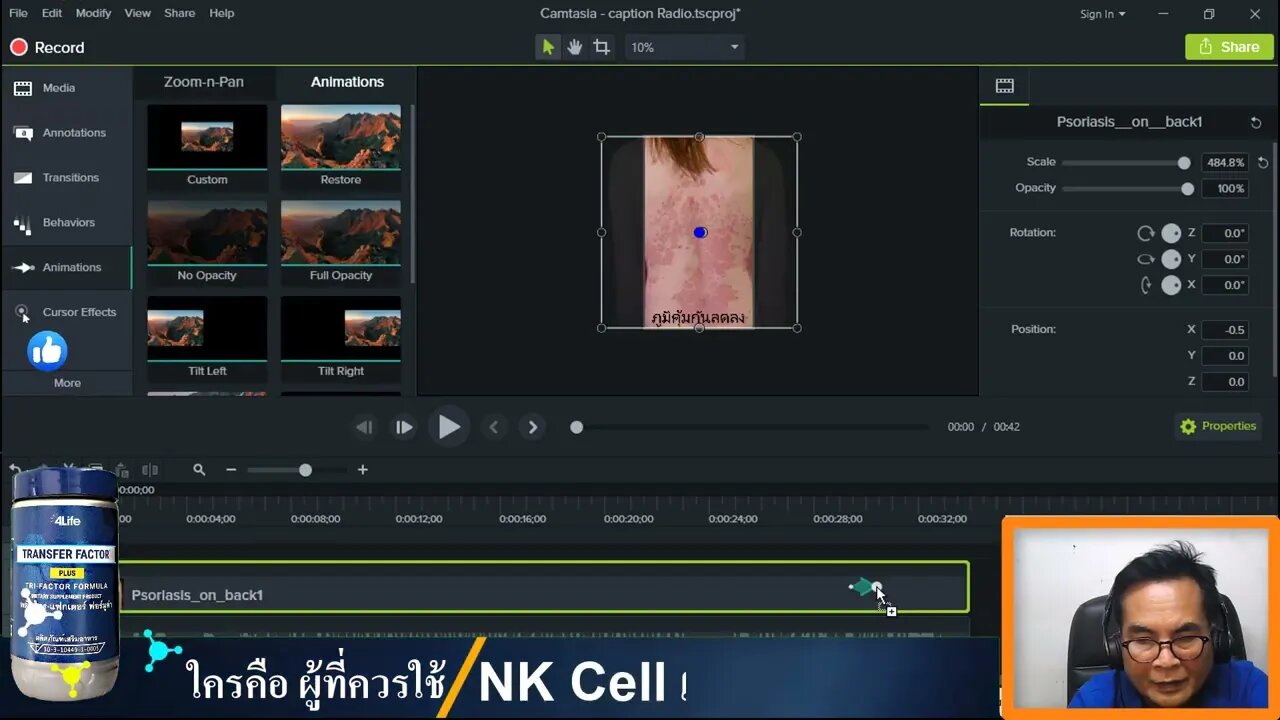This screenshot has width=1280, height=720.
Task: Select the Tilt Left animation thumbnail
Action: 207,337
